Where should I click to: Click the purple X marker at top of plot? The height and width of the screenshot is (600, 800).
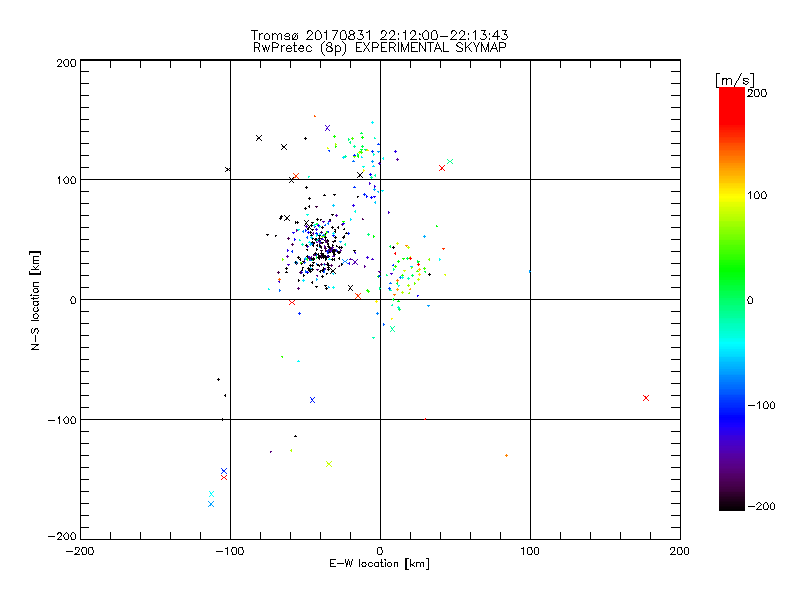[328, 128]
